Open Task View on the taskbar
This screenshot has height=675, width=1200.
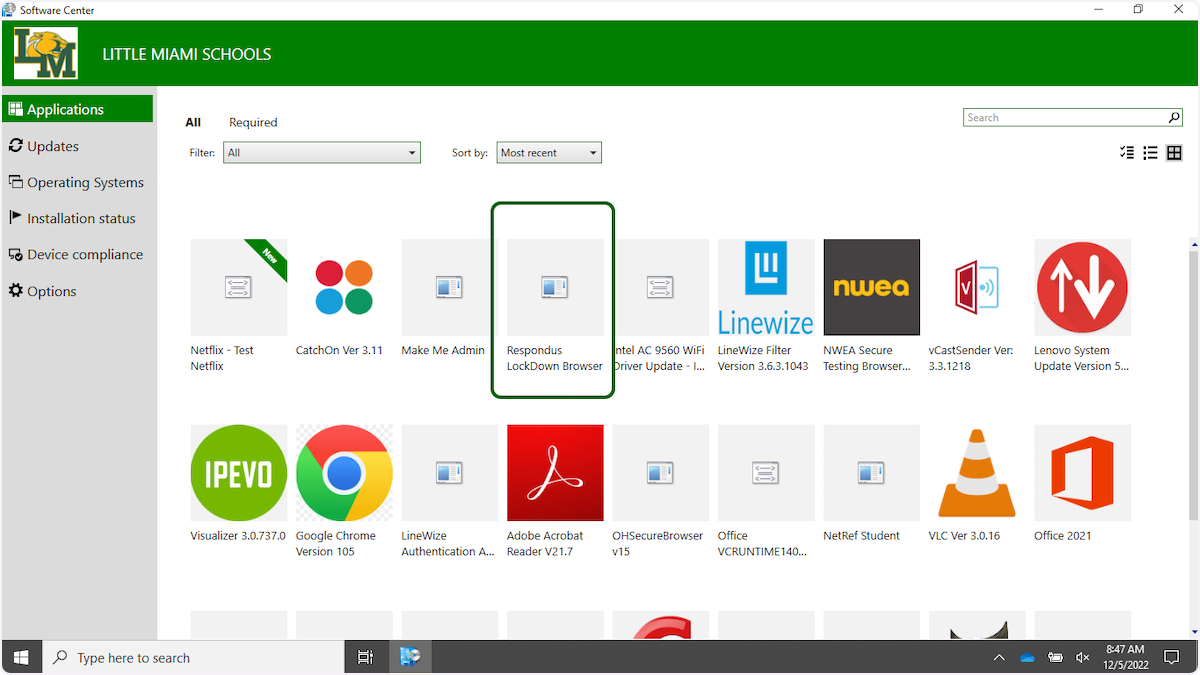click(x=365, y=657)
